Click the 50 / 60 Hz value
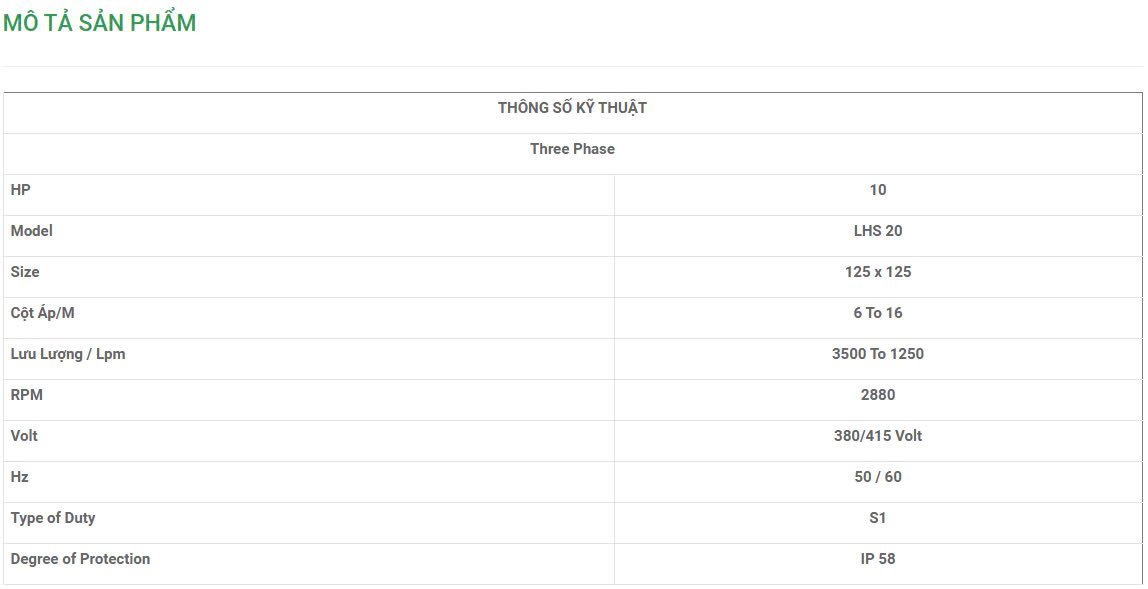This screenshot has width=1148, height=589. pos(878,477)
